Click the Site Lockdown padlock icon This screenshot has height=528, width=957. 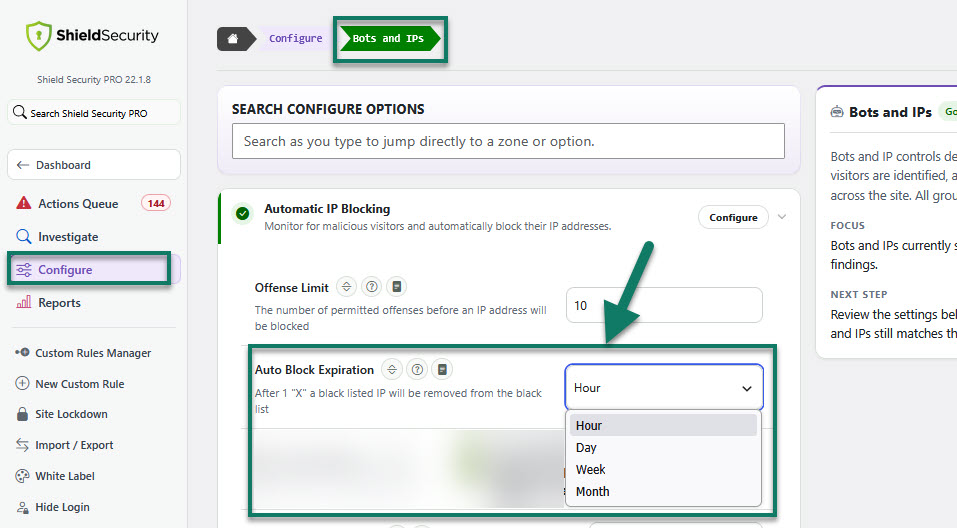(x=22, y=414)
